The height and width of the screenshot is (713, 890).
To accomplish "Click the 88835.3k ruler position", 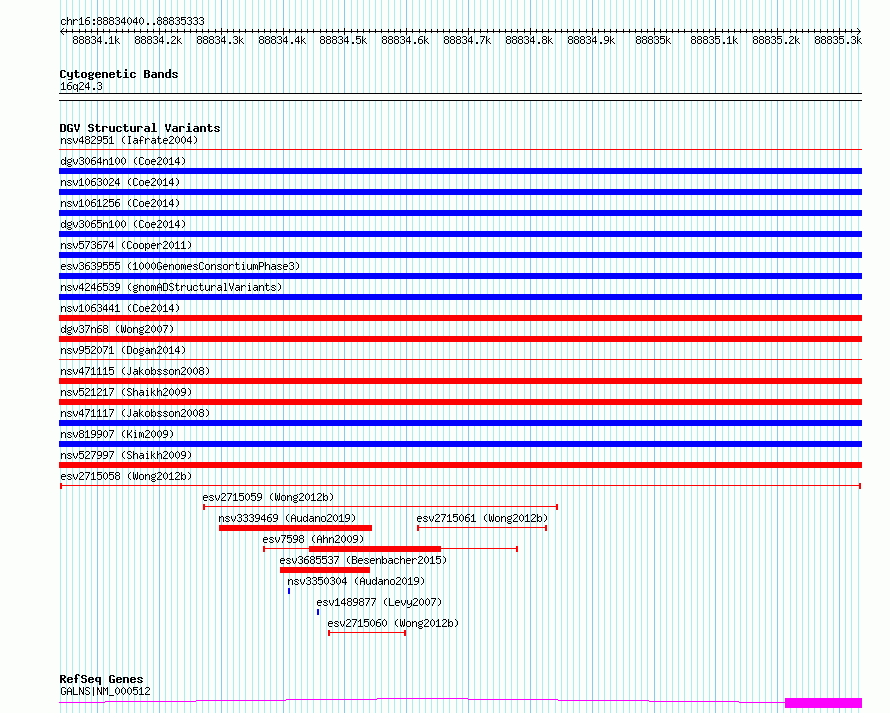I will [x=838, y=40].
